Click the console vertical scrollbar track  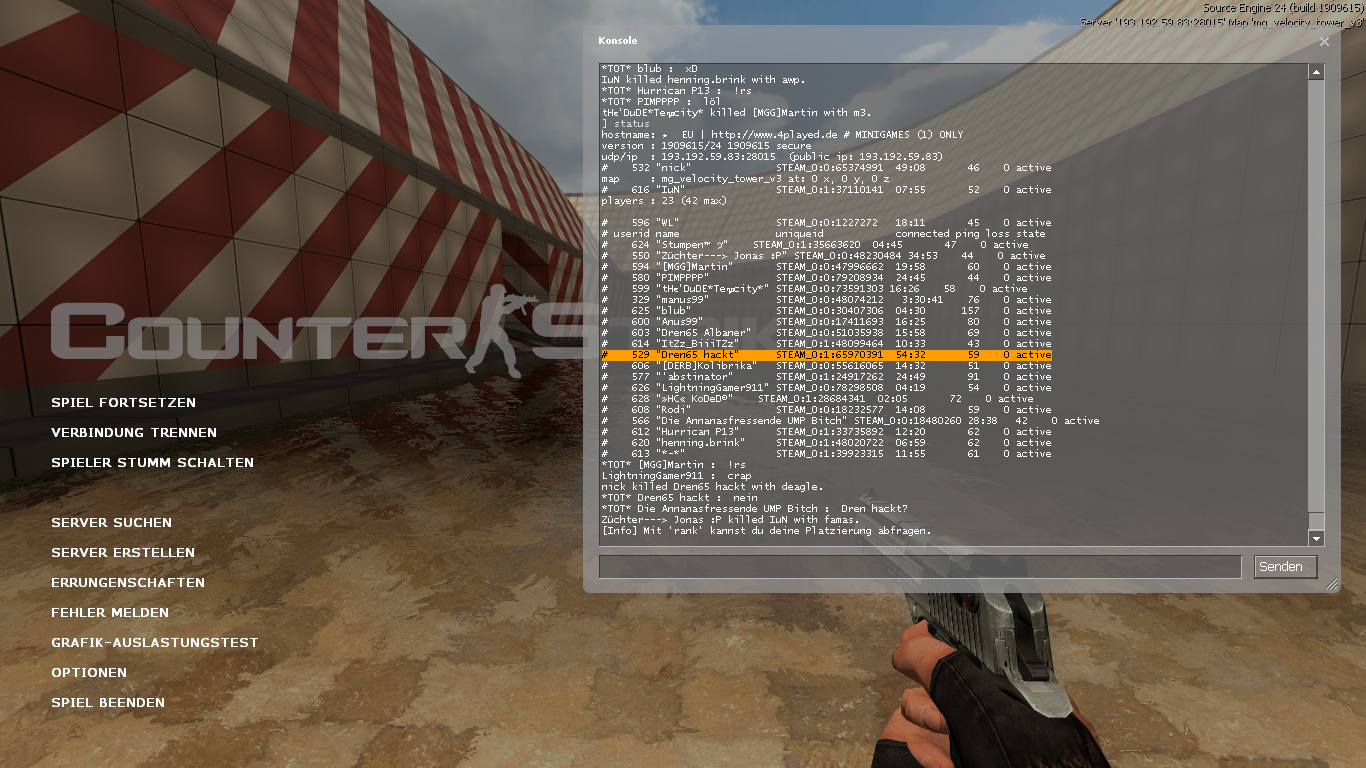tap(1316, 305)
